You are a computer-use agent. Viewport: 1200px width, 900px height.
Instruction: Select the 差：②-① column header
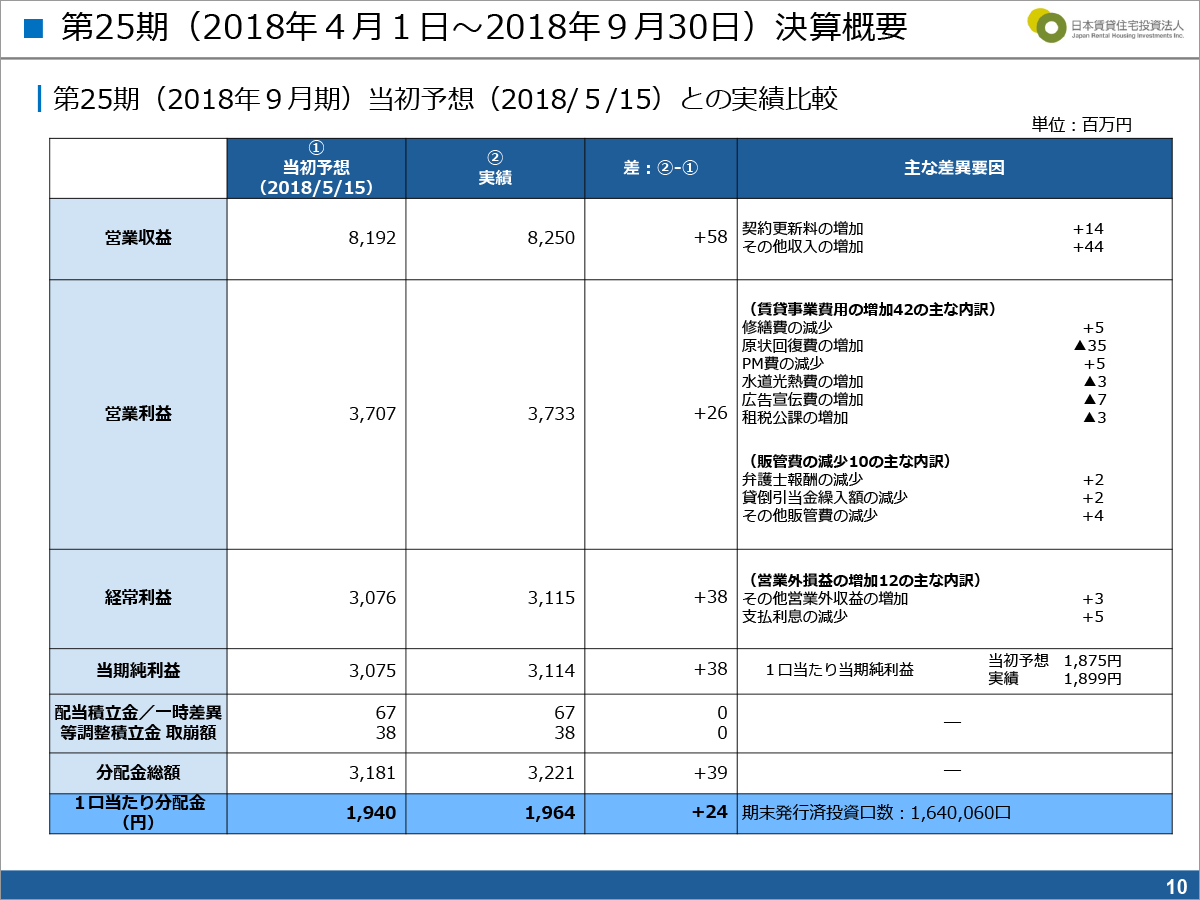pos(660,168)
